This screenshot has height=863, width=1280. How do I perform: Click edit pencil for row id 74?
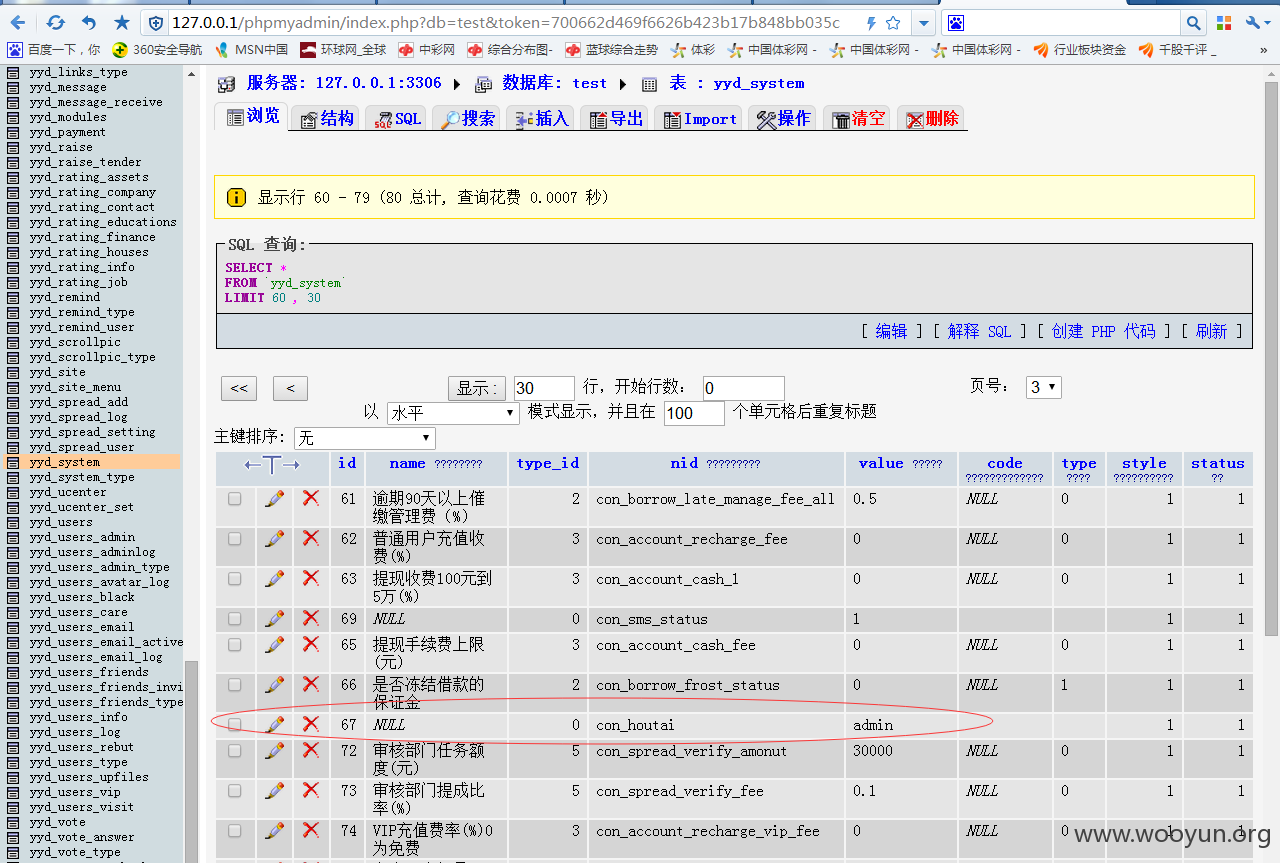coord(274,830)
